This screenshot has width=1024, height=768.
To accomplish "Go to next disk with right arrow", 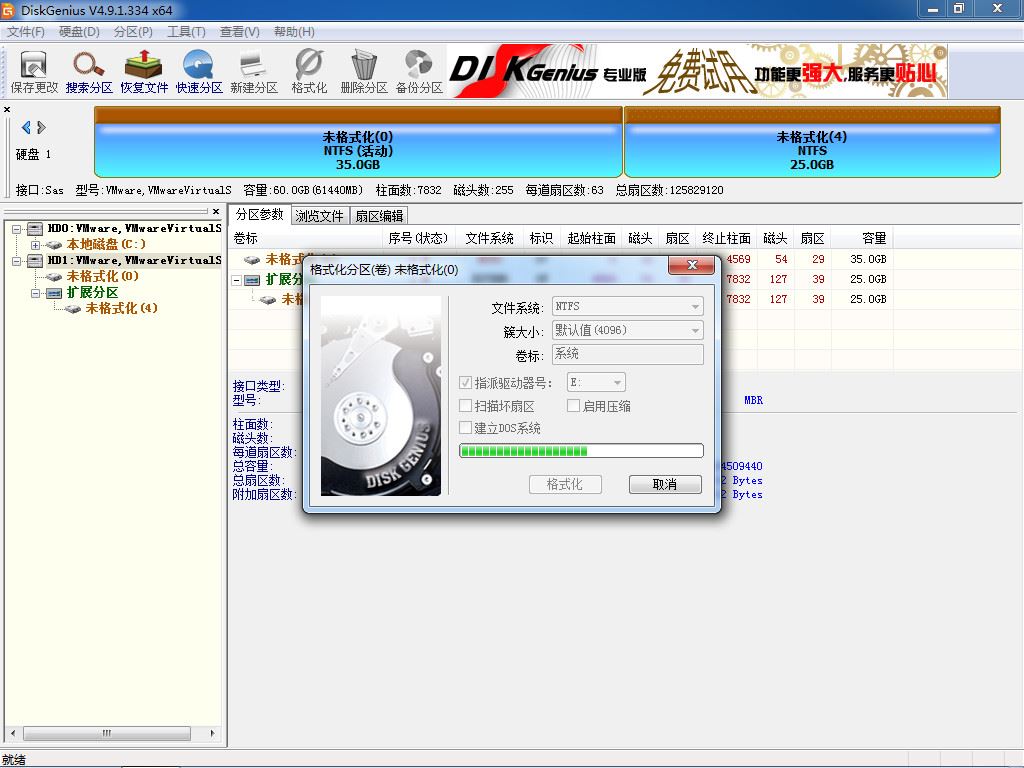I will 41,127.
